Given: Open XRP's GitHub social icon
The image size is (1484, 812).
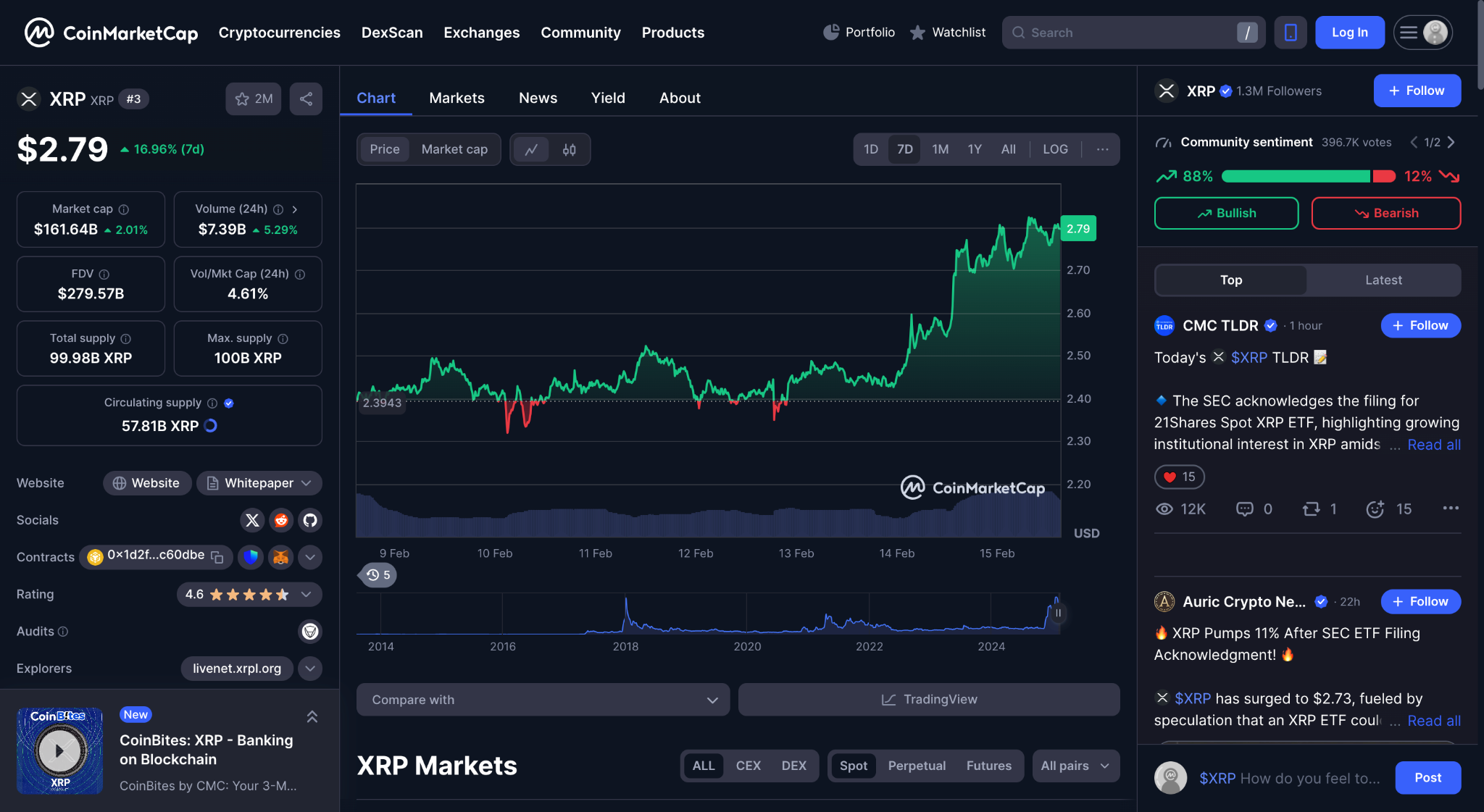Looking at the screenshot, I should 310,520.
